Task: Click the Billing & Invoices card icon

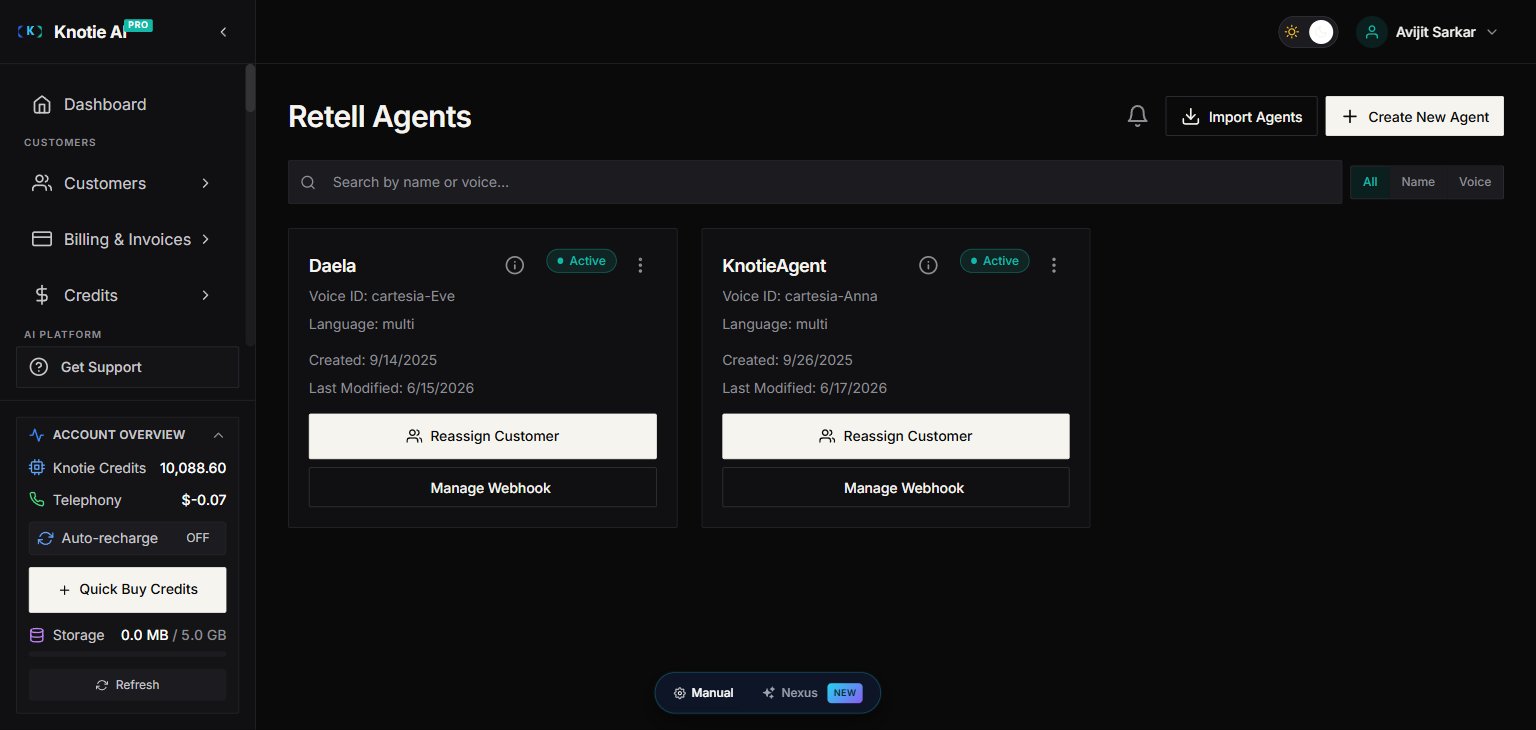Action: (x=42, y=239)
